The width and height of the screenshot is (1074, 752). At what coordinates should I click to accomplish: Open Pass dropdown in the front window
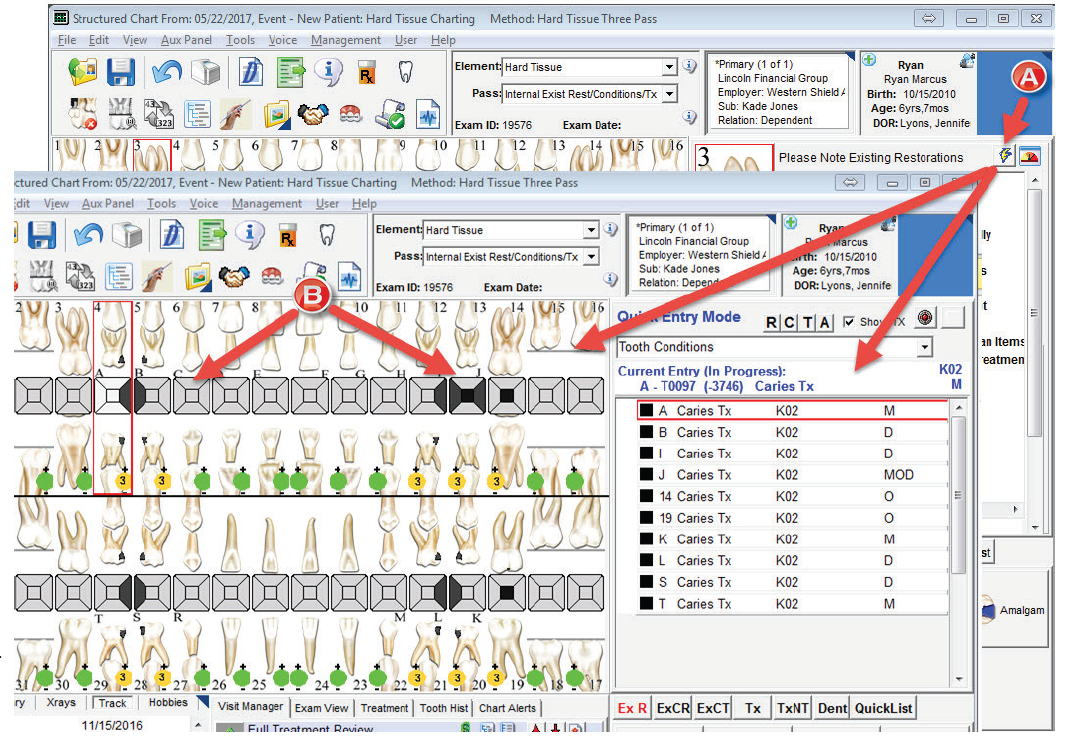pyautogui.click(x=591, y=257)
